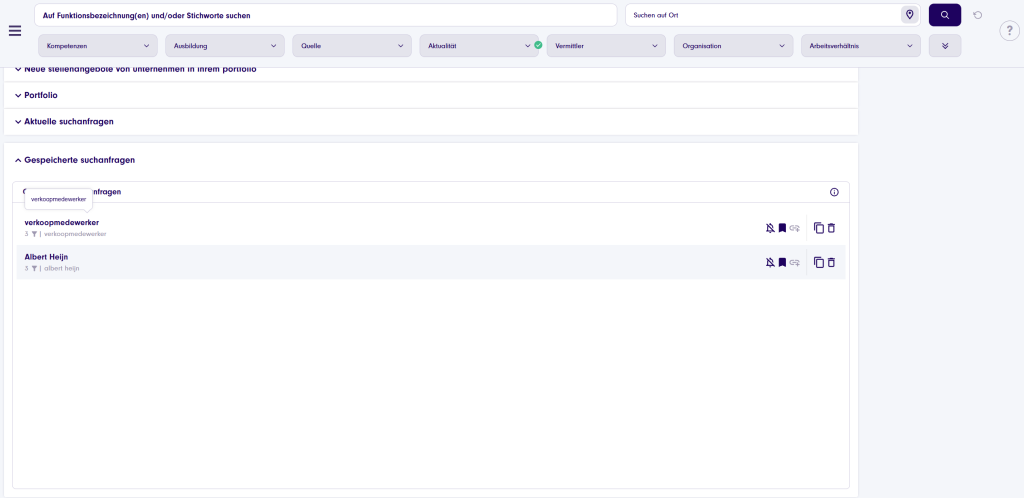Share link for Albert Heijn search
Screen dimensions: 1024x498
click(795, 262)
